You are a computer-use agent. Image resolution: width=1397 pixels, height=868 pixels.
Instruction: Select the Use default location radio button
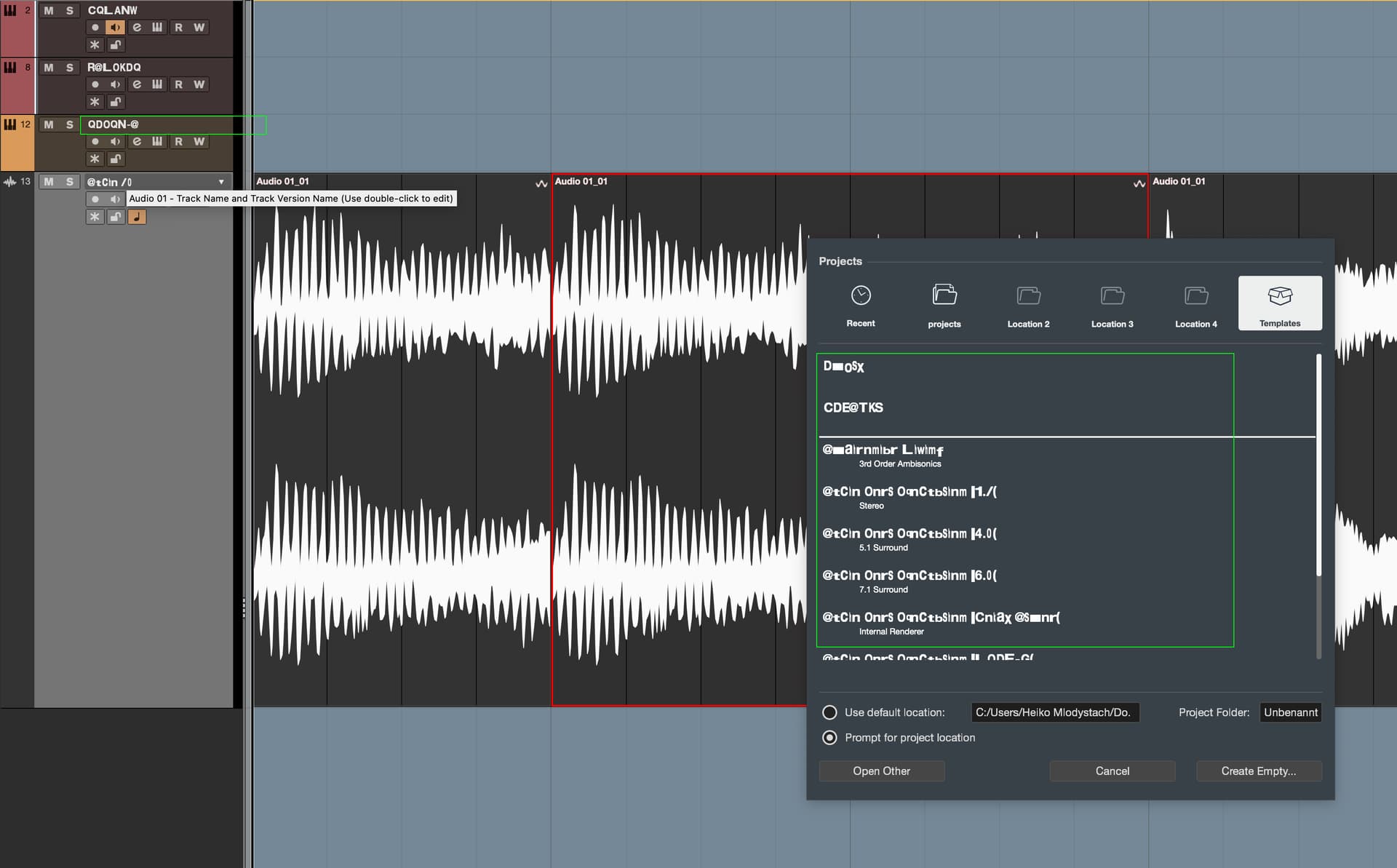[x=829, y=712]
